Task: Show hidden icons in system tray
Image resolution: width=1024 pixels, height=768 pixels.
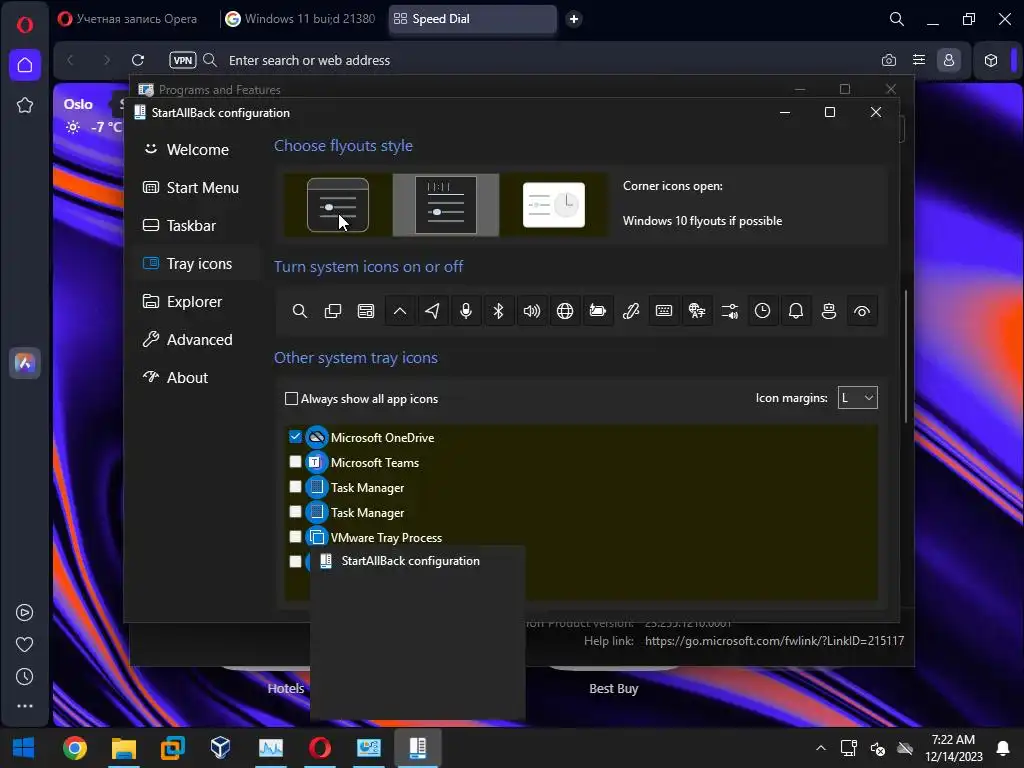Action: pyautogui.click(x=820, y=748)
